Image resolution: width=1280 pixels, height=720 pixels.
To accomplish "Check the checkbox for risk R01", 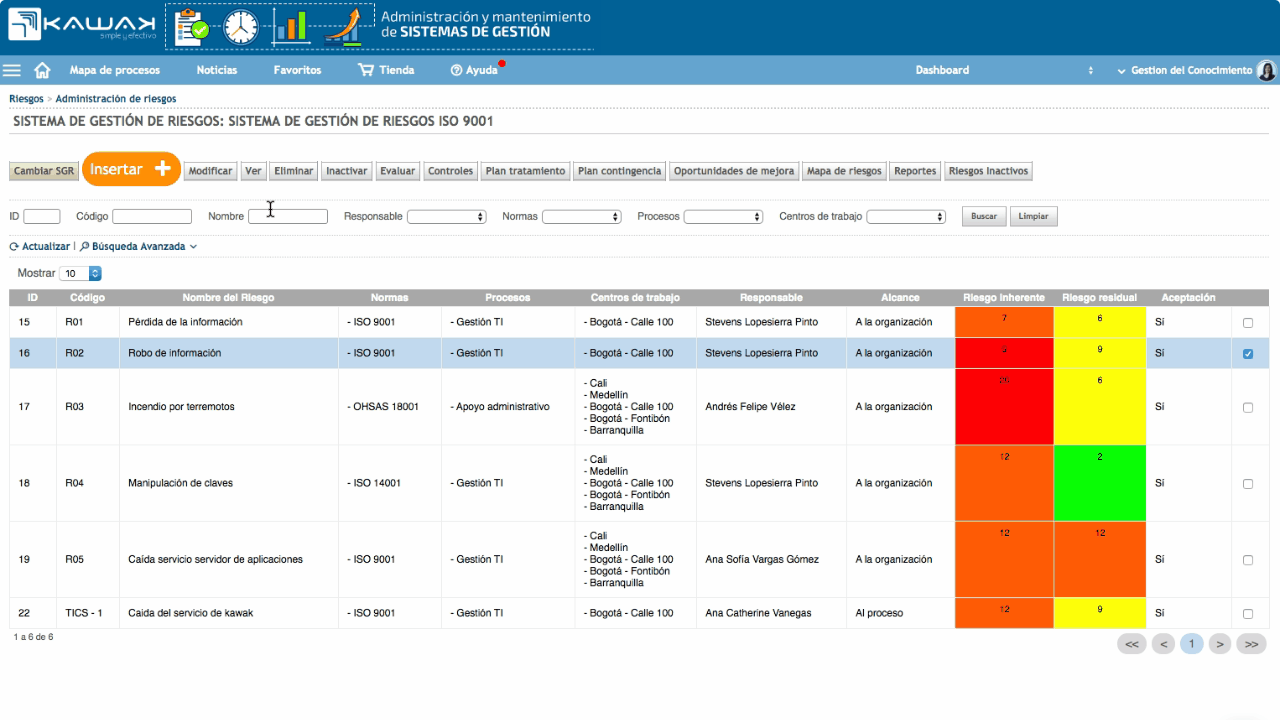I will coord(1250,321).
